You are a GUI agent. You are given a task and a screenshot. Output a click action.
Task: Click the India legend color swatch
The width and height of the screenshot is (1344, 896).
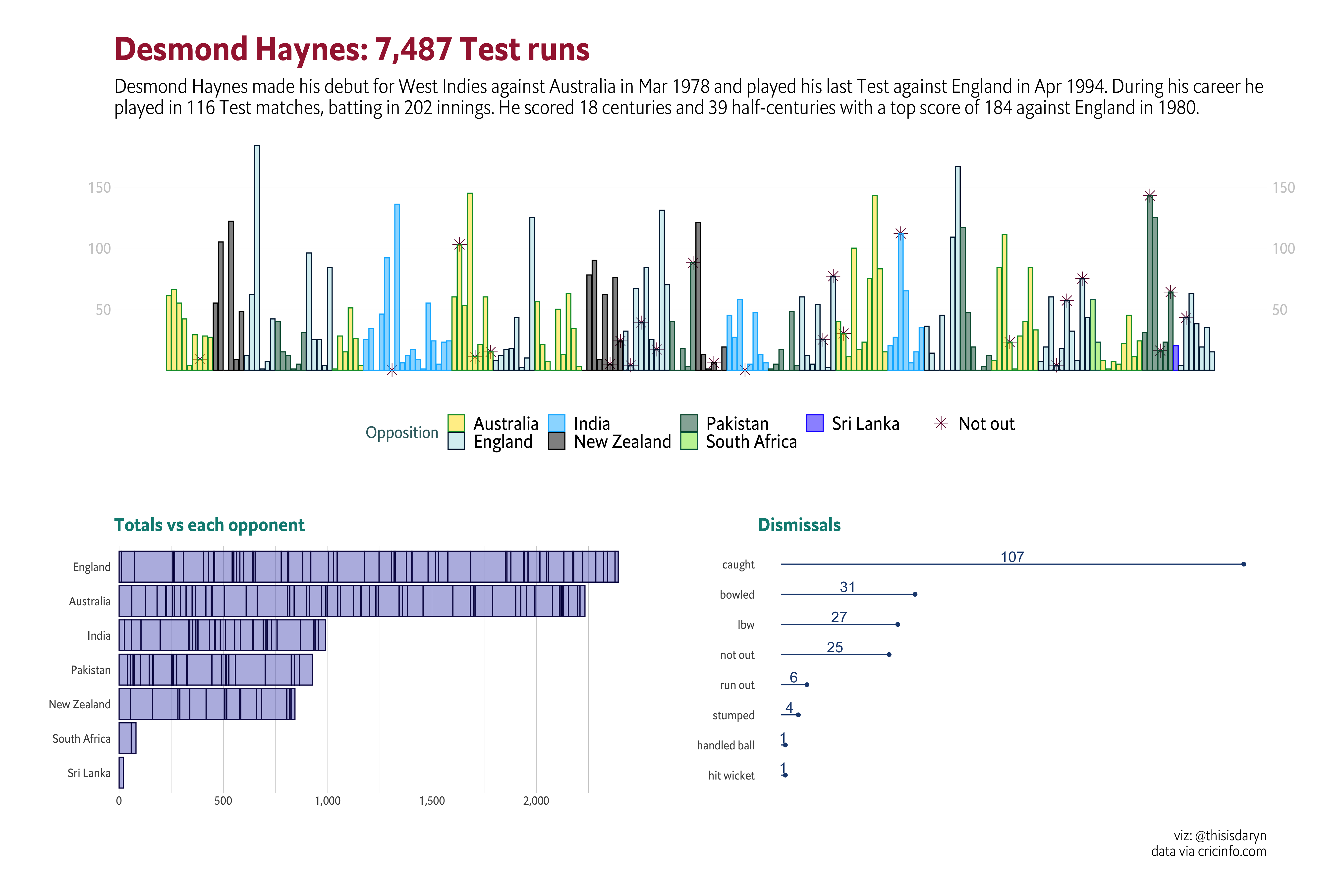[x=556, y=423]
